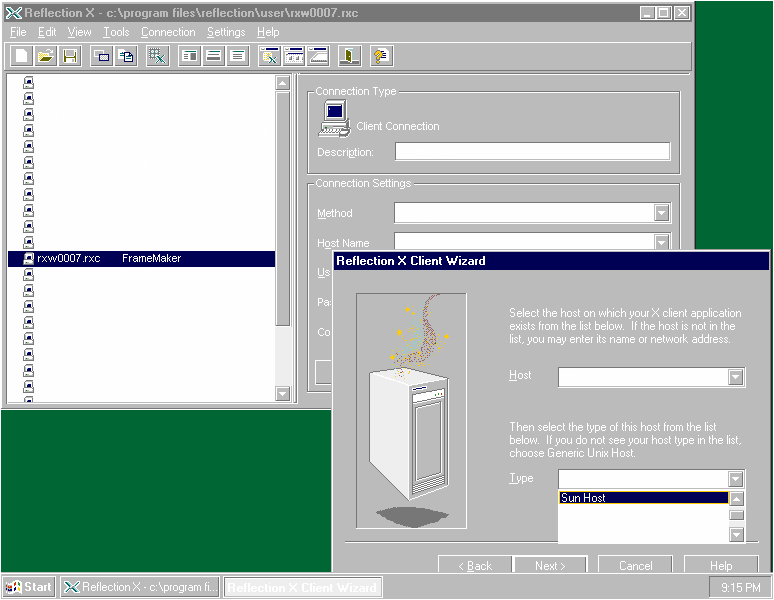Maximize the Reflection X main window

(664, 13)
